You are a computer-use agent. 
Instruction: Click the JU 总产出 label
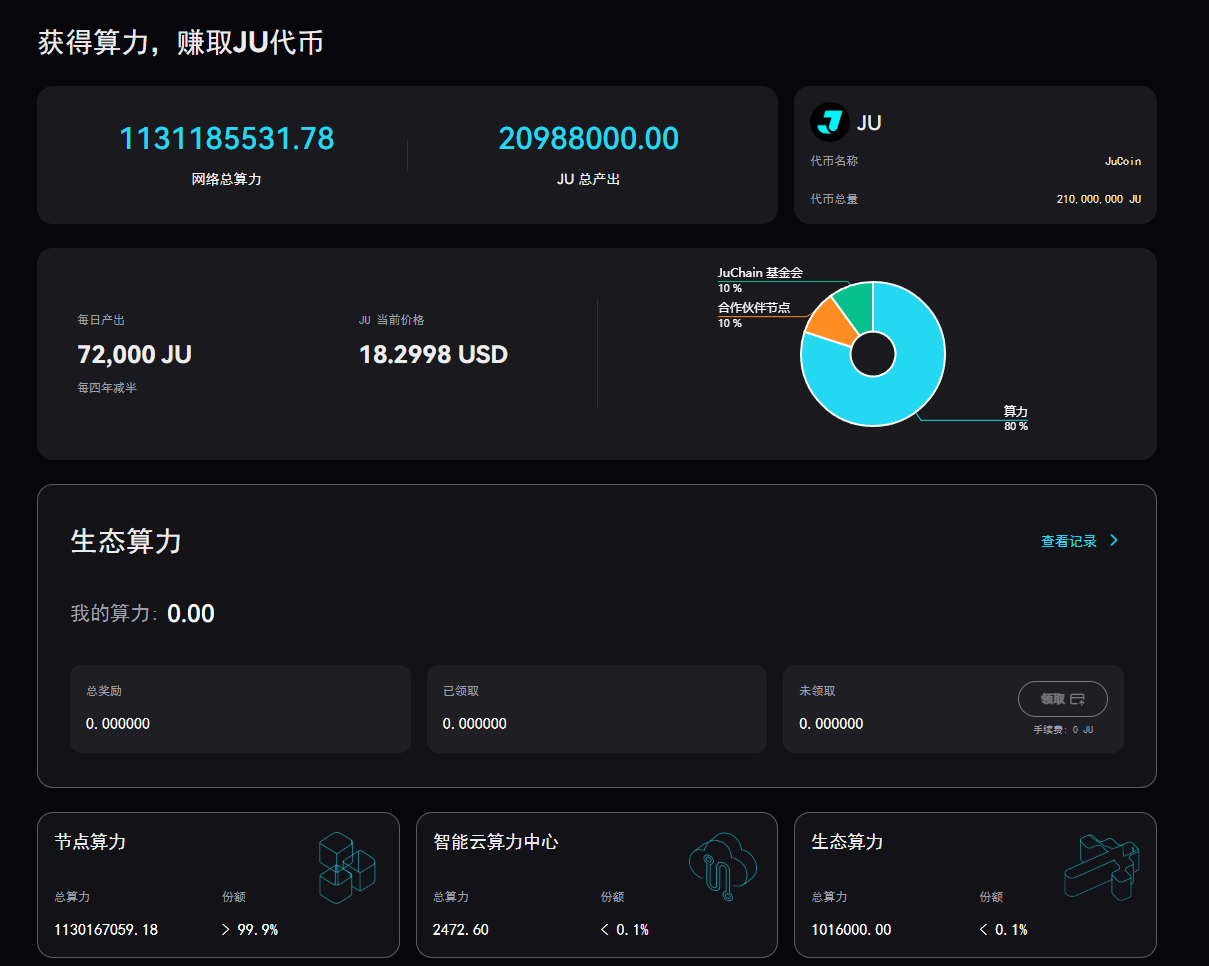tap(588, 180)
